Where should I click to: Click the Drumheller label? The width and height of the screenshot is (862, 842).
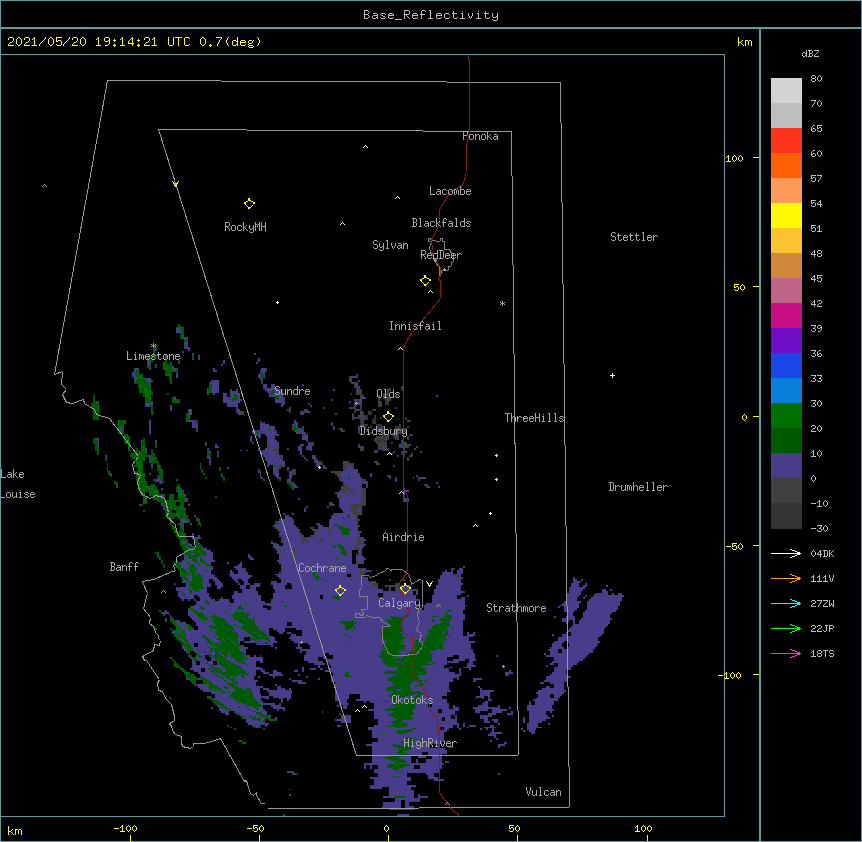[638, 487]
